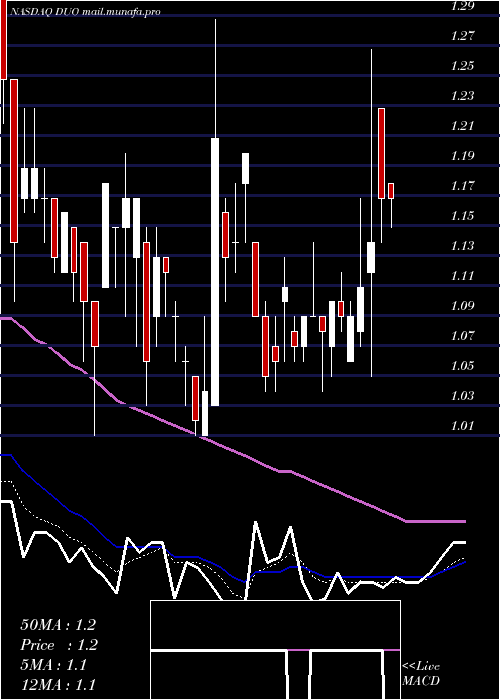500x700 pixels.
Task: Click the 1.29 price axis label
Action: click(462, 6)
